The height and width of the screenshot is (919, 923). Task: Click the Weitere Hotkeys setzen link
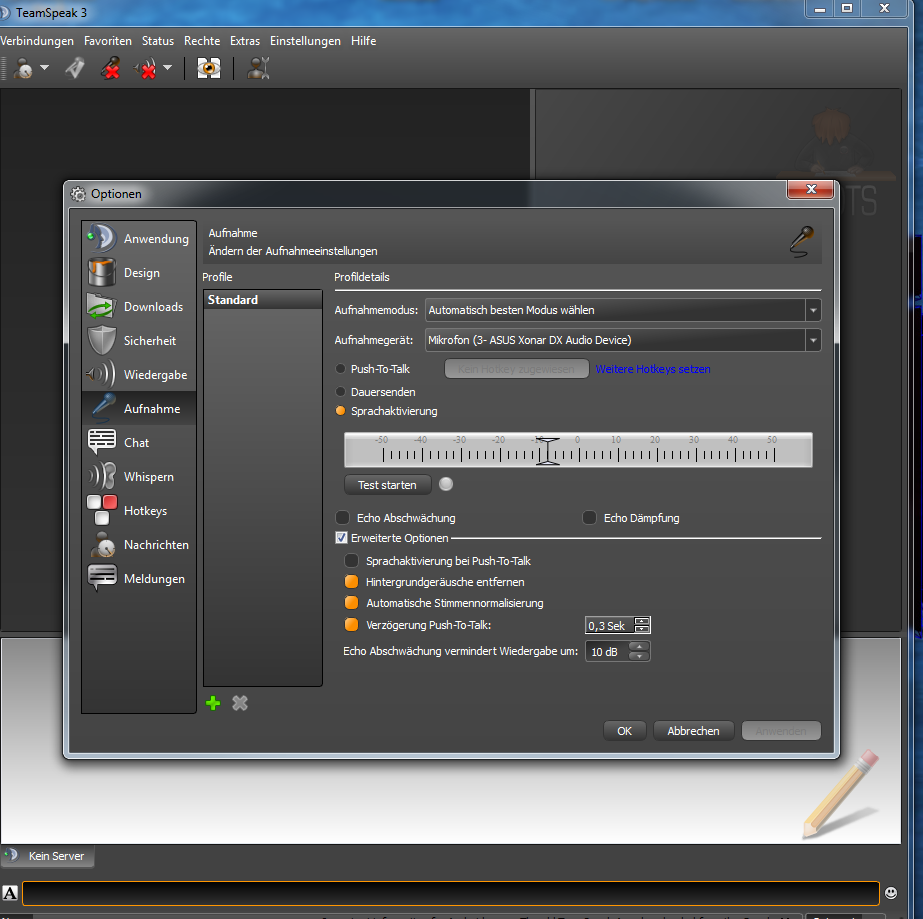tap(653, 369)
